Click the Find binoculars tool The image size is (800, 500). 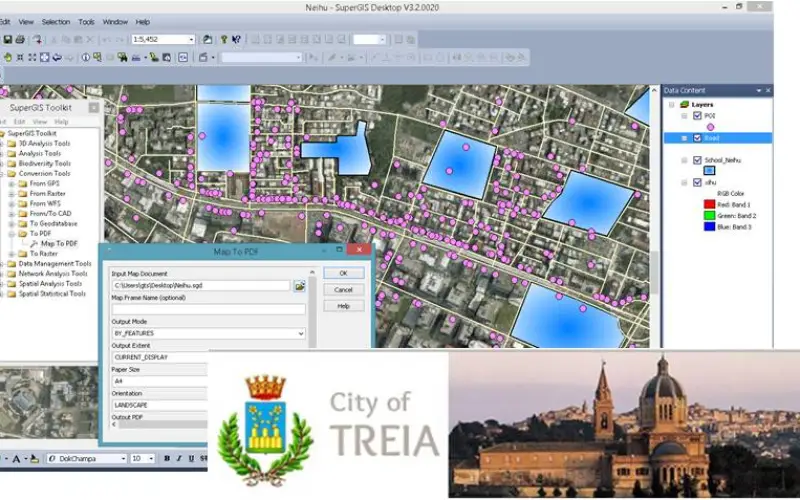tap(122, 58)
